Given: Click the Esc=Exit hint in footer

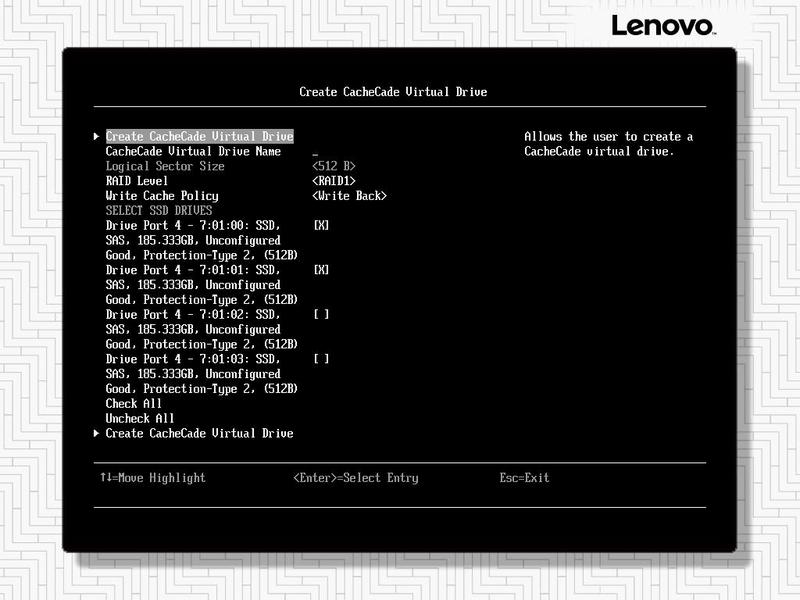Looking at the screenshot, I should [x=524, y=478].
